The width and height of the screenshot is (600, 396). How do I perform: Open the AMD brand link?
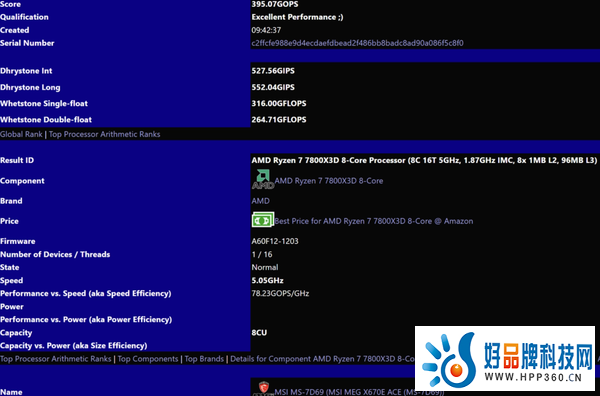click(x=261, y=201)
